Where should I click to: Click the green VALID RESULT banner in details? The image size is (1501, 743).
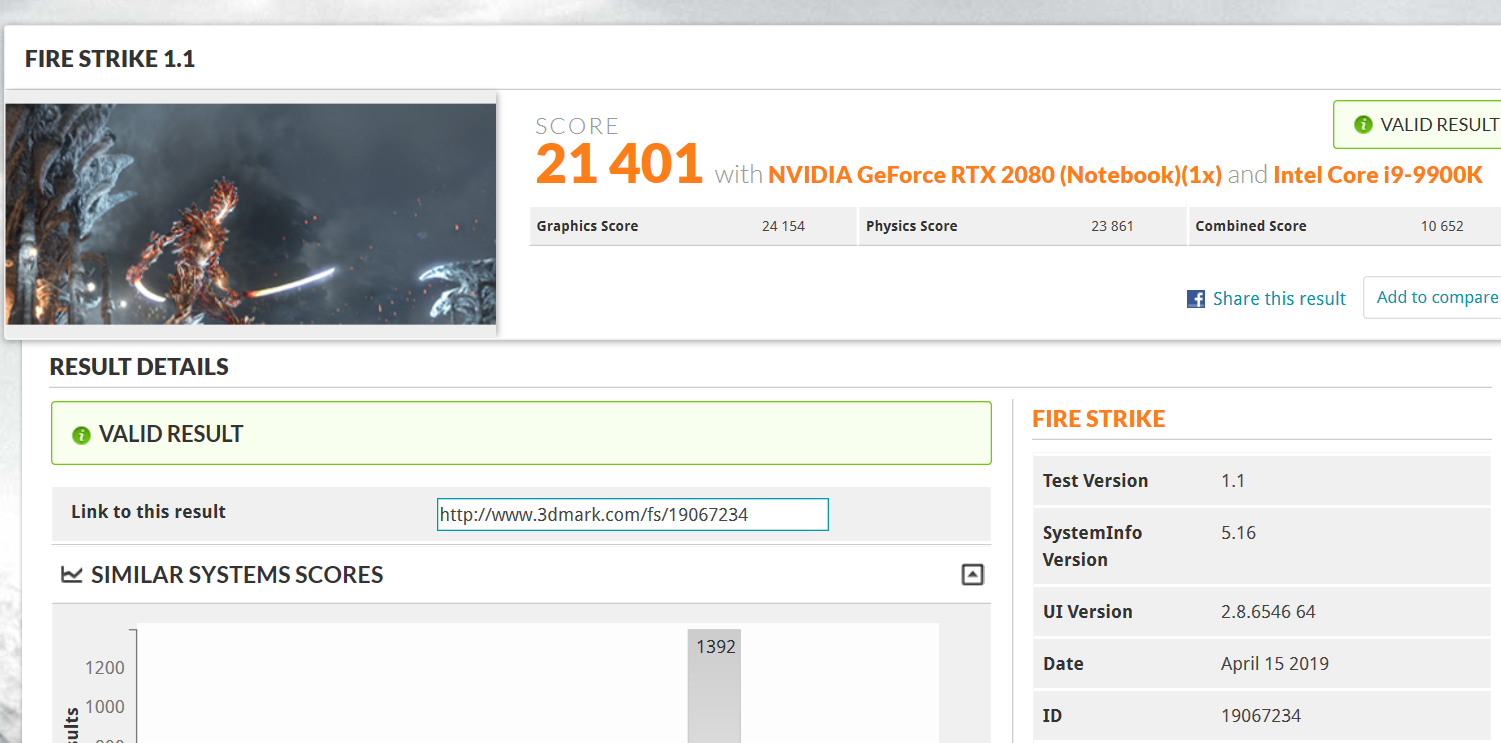click(x=521, y=433)
